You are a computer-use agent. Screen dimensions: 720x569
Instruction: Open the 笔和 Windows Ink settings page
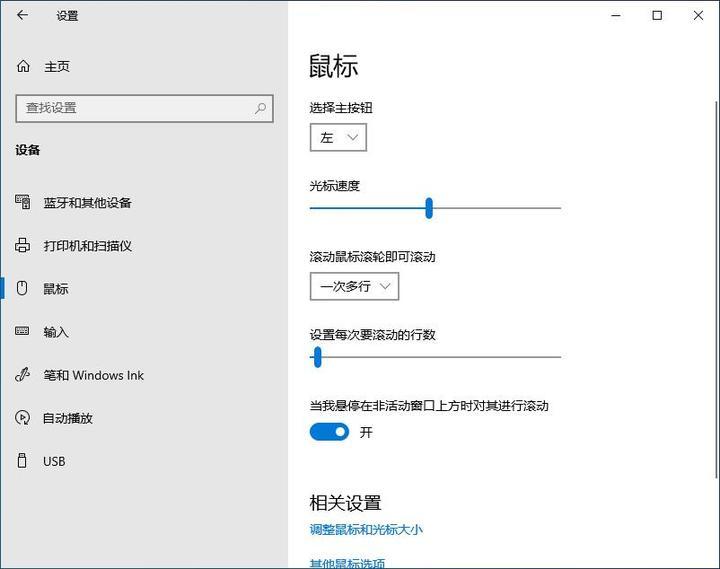click(x=94, y=375)
